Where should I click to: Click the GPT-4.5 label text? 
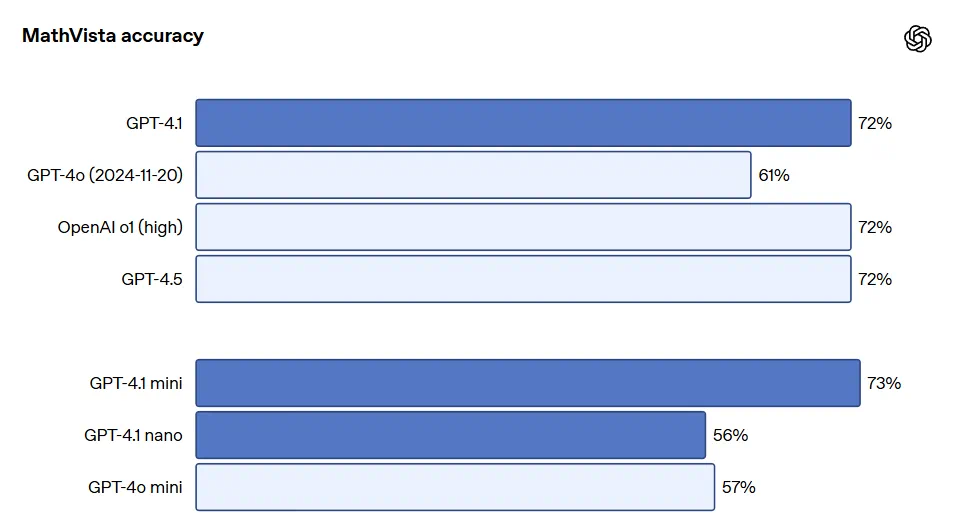tap(152, 279)
